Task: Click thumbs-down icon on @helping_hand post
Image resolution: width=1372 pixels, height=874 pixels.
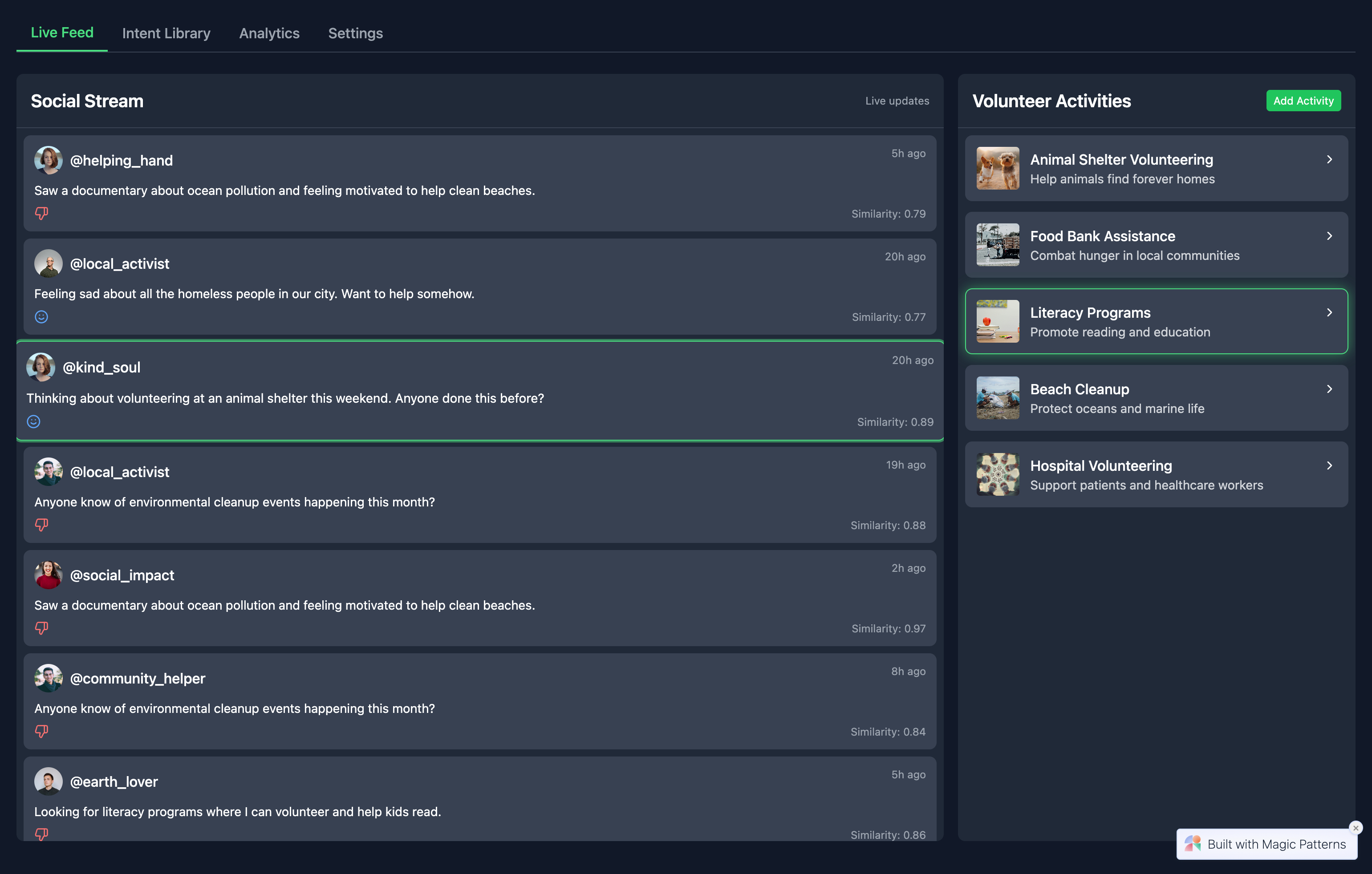Action: click(41, 213)
